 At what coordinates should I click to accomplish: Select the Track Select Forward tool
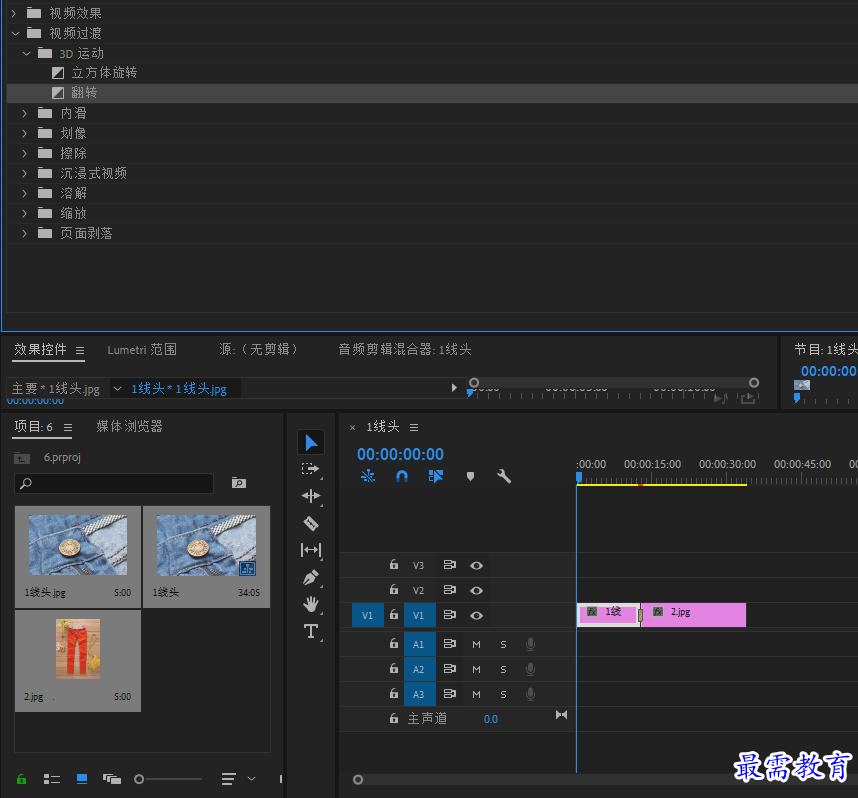coord(310,469)
